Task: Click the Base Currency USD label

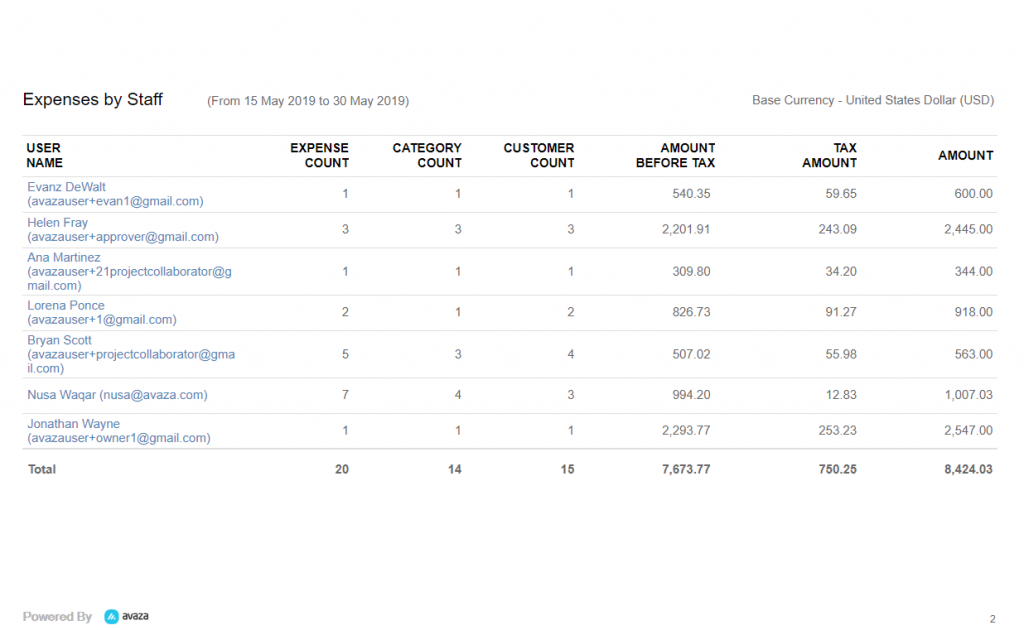Action: point(873,100)
